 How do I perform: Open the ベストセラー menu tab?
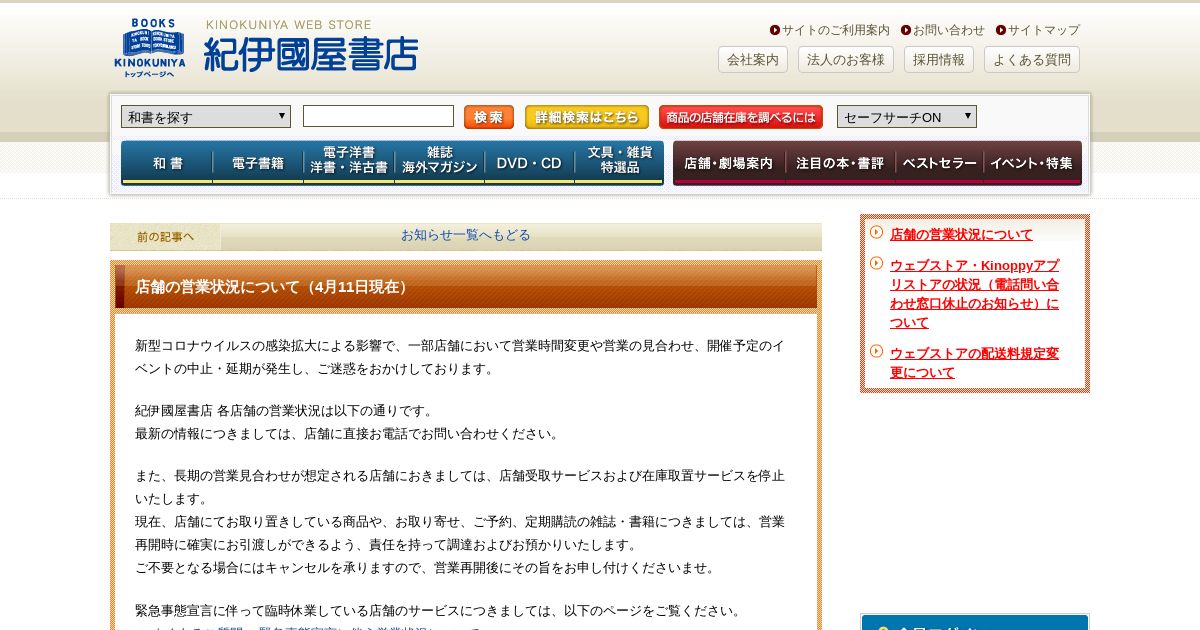[x=939, y=163]
